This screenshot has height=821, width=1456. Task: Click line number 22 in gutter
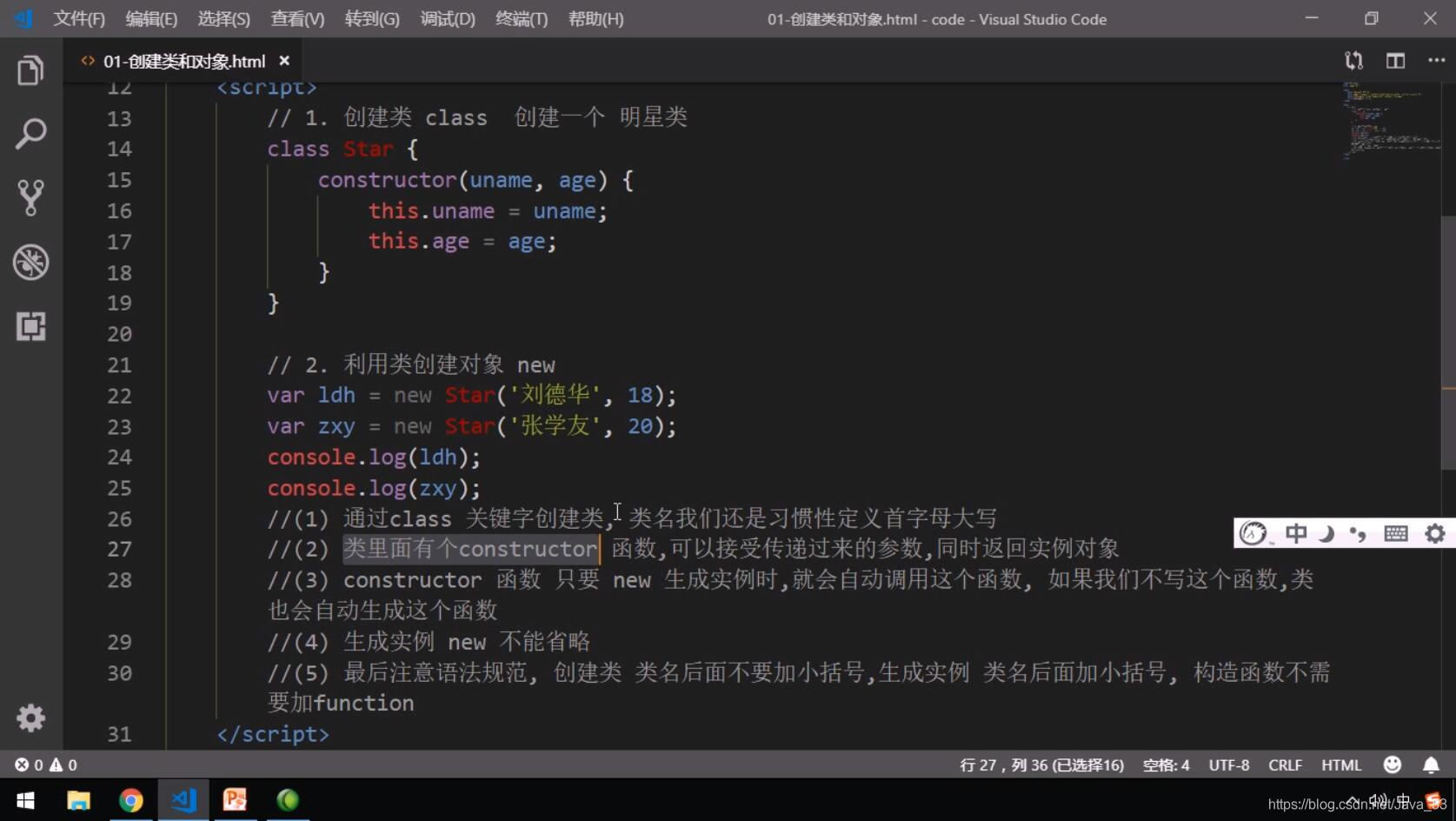119,396
